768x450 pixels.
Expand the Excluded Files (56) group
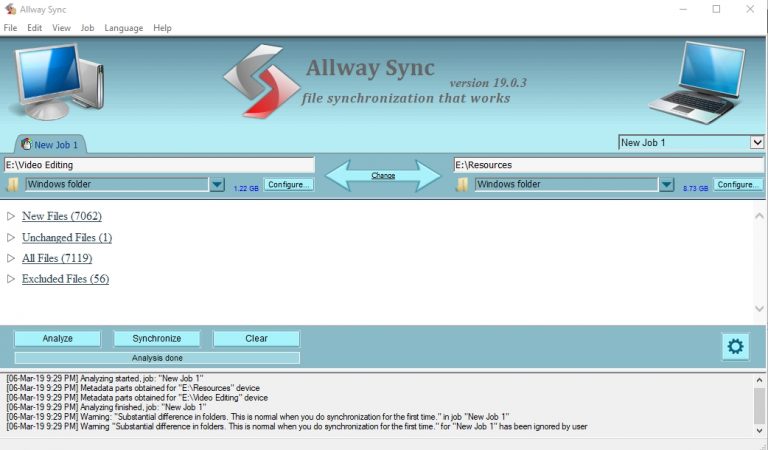pyautogui.click(x=11, y=280)
